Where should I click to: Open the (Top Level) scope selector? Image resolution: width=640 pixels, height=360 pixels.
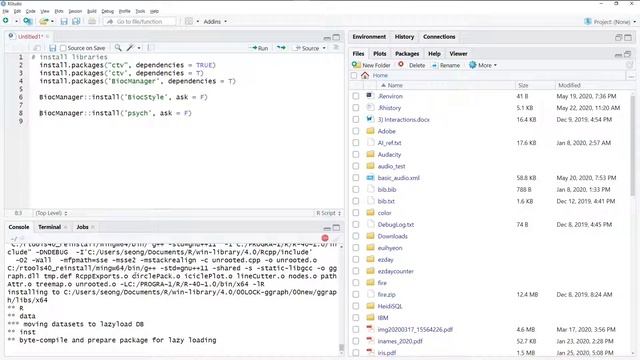click(x=51, y=213)
